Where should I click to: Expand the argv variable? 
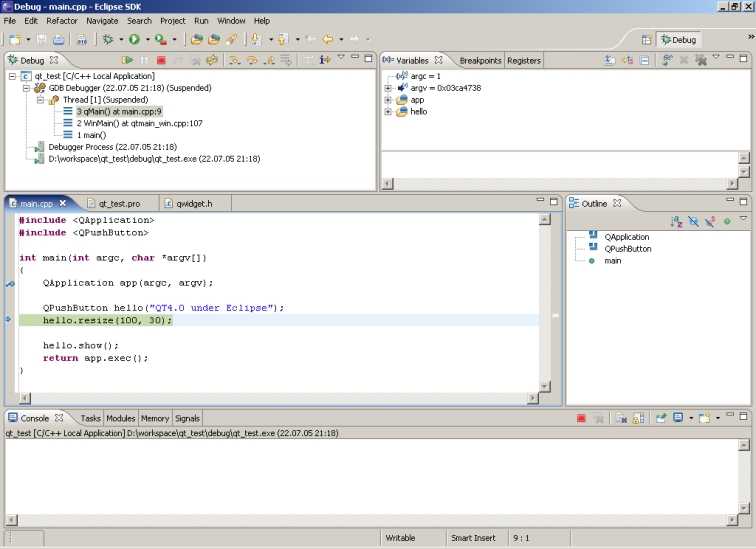coord(388,88)
